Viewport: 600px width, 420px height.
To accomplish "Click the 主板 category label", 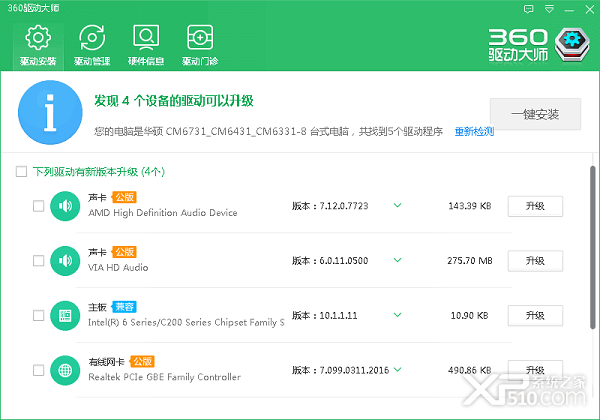I will [x=97, y=307].
